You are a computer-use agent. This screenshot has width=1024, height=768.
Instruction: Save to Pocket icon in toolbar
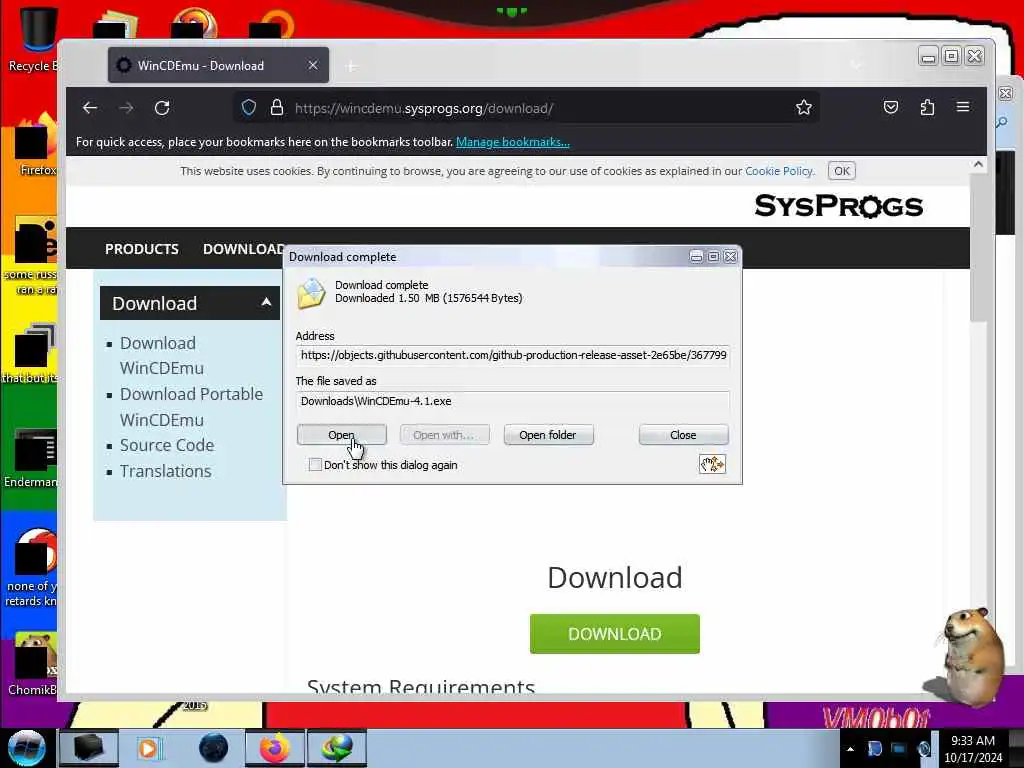891,107
